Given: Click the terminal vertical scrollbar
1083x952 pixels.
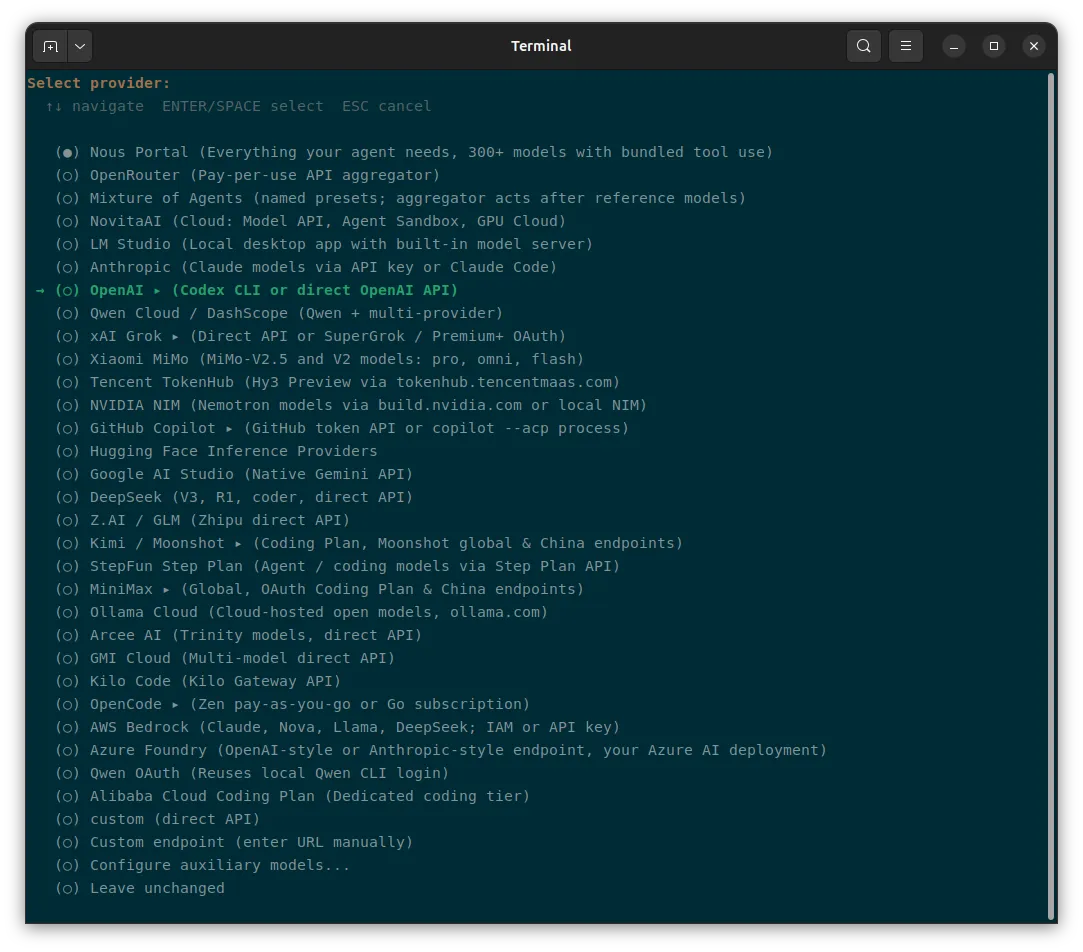Looking at the screenshot, I should coord(1051,496).
